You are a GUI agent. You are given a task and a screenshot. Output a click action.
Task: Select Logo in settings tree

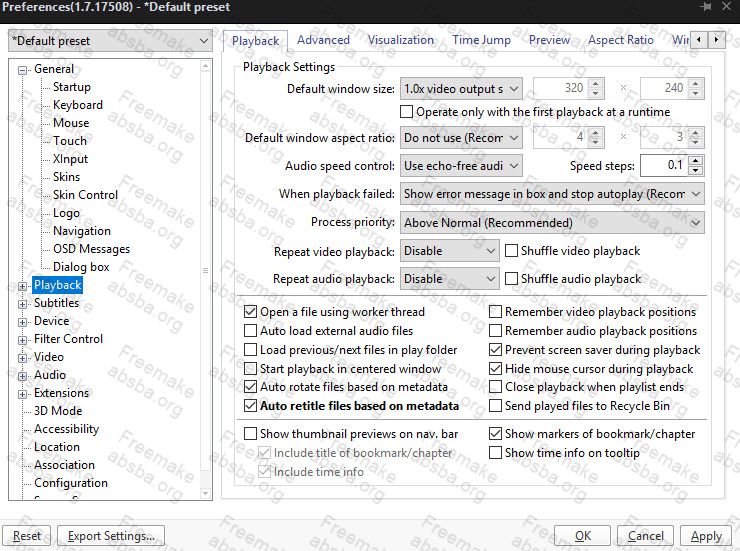[x=67, y=213]
